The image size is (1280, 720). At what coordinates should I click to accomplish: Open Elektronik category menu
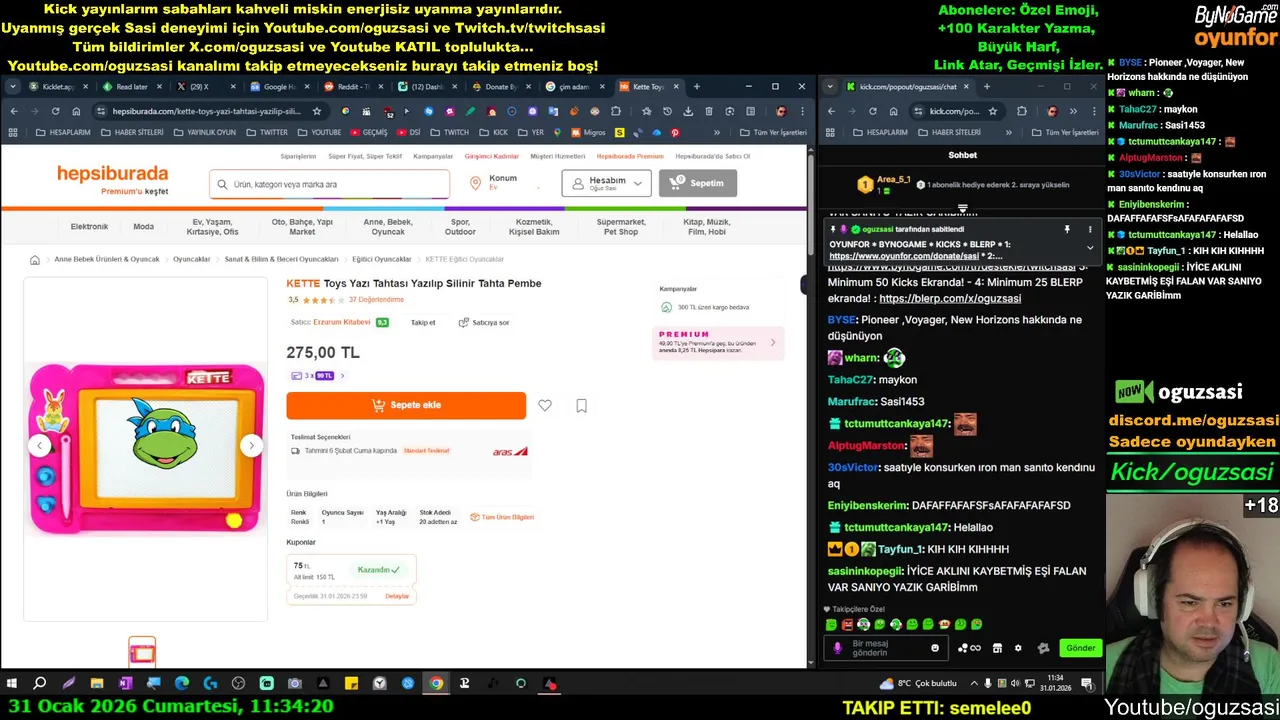tap(89, 227)
